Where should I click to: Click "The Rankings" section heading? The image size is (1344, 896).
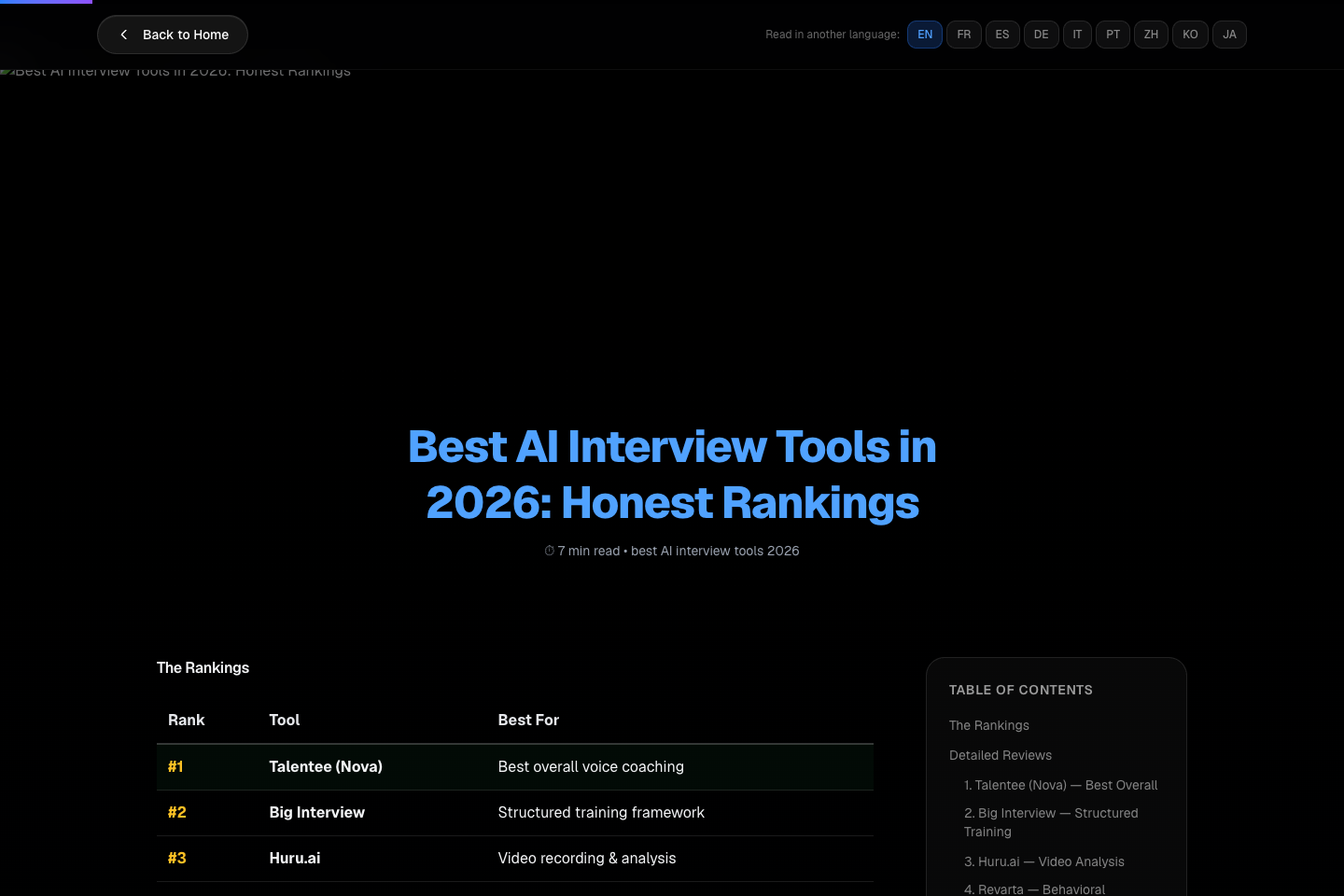click(203, 667)
